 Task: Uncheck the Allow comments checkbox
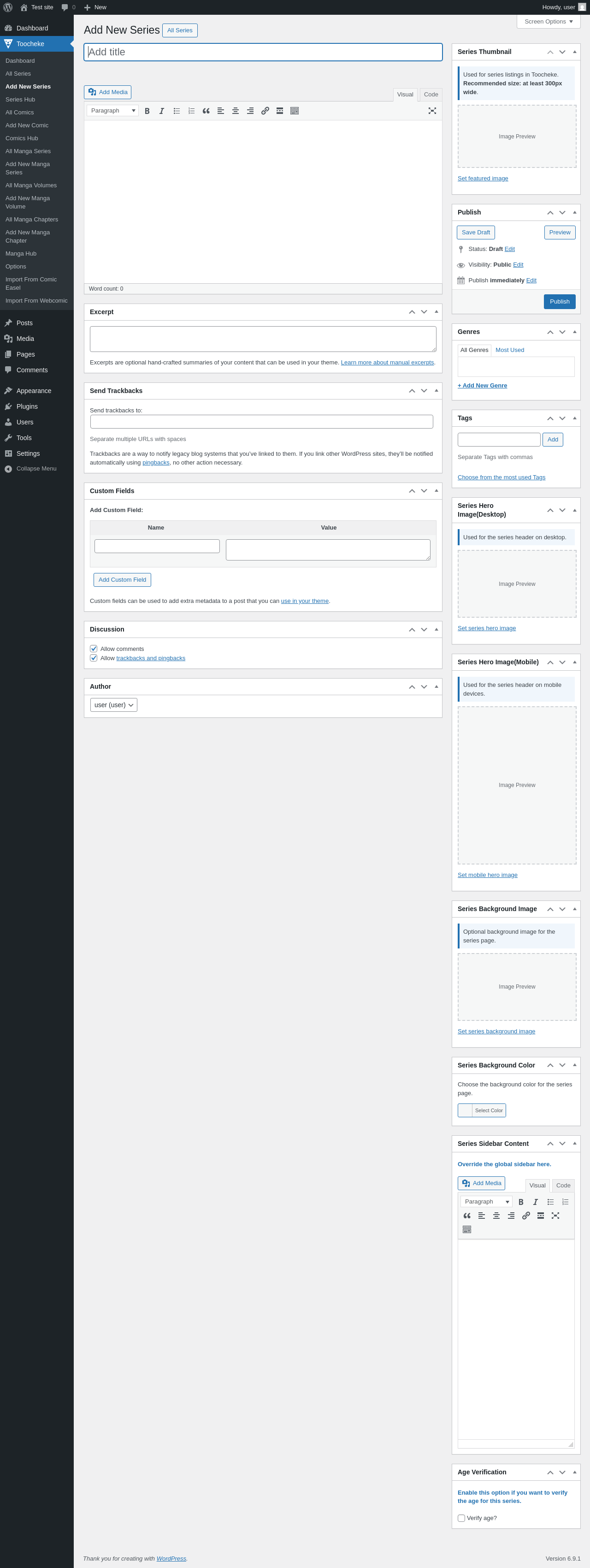94,649
